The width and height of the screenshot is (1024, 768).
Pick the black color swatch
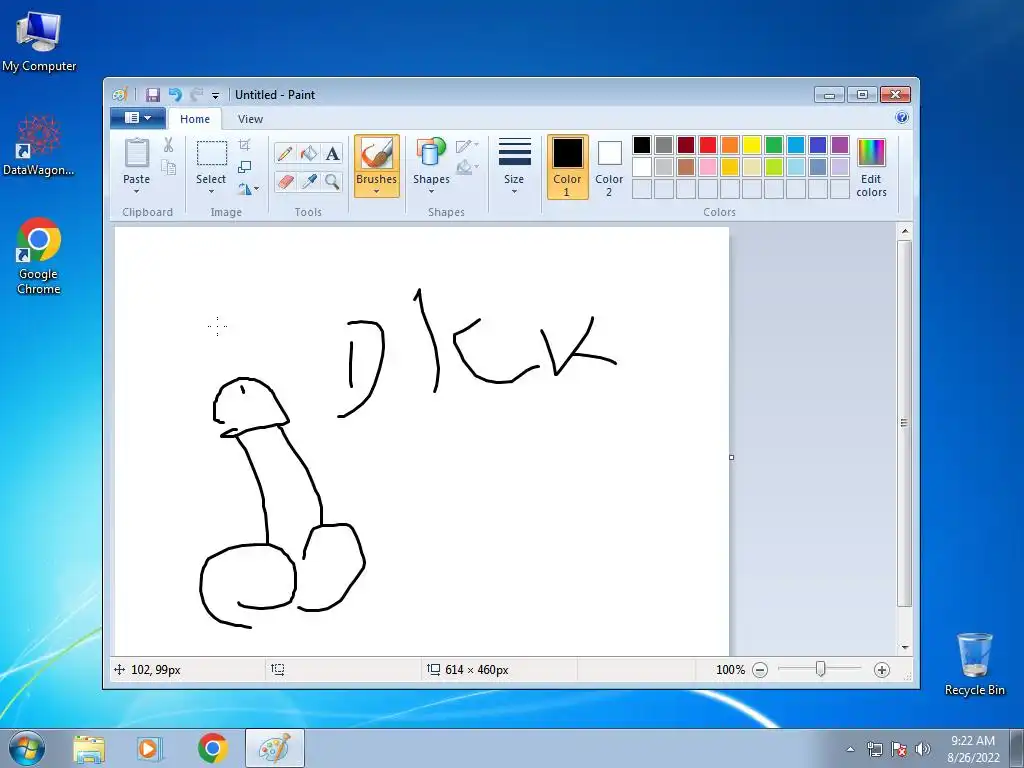(x=642, y=145)
